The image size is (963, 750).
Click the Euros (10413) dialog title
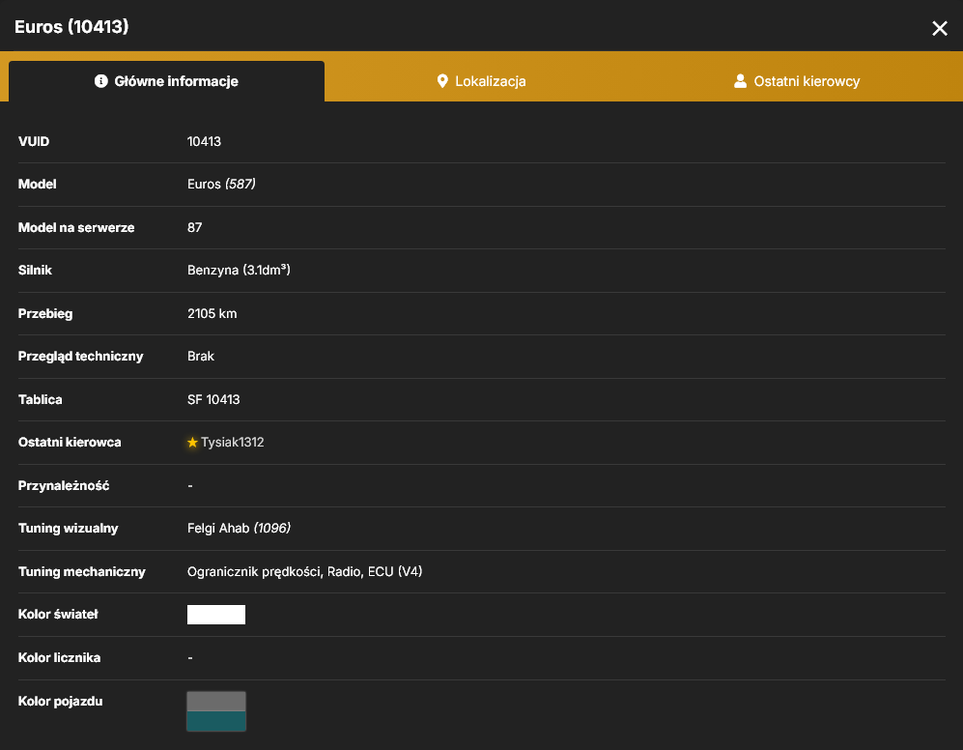(71, 26)
